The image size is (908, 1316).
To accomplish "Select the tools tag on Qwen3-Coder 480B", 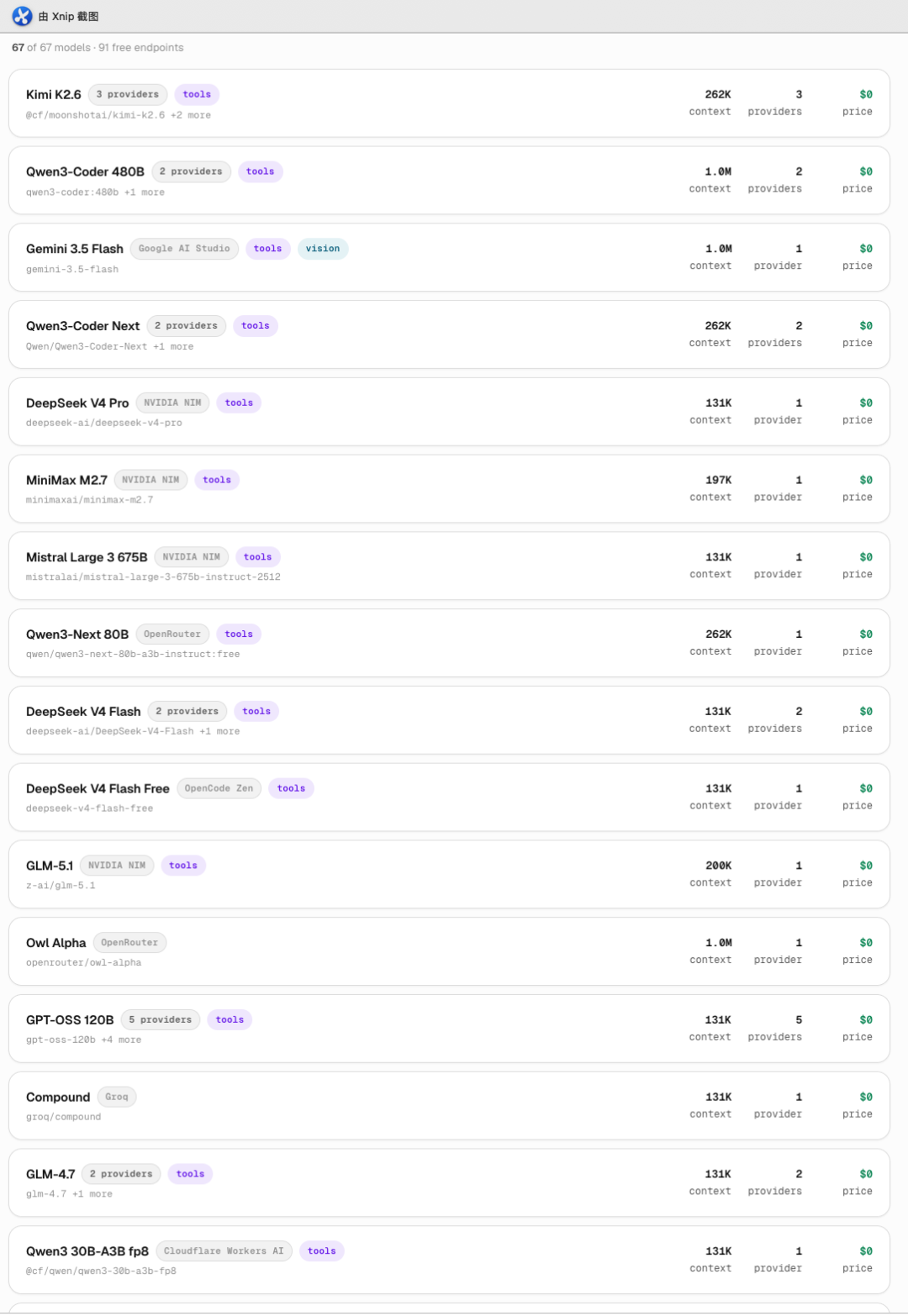I will (x=261, y=171).
